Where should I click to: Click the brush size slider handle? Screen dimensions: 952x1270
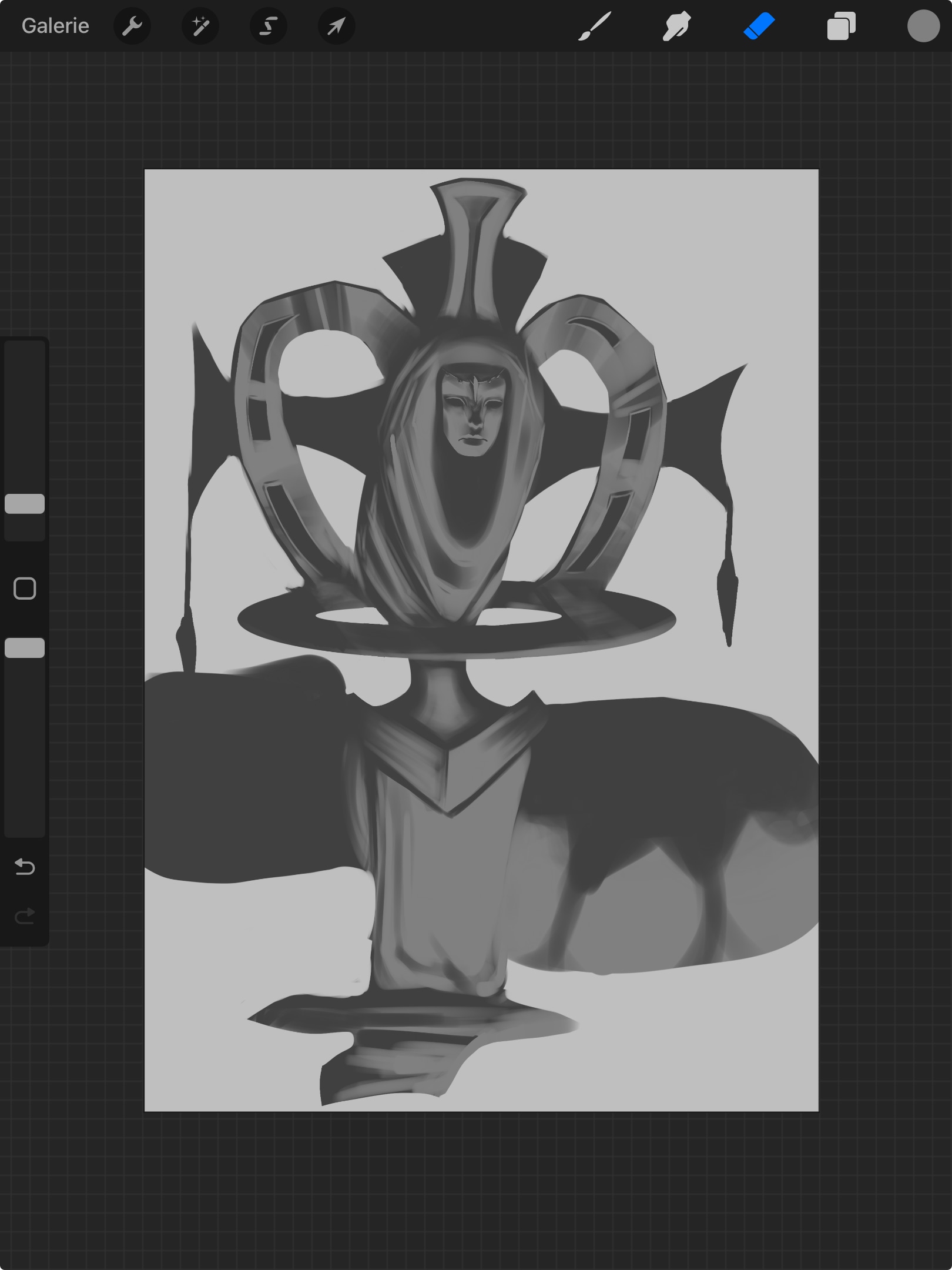[x=25, y=504]
